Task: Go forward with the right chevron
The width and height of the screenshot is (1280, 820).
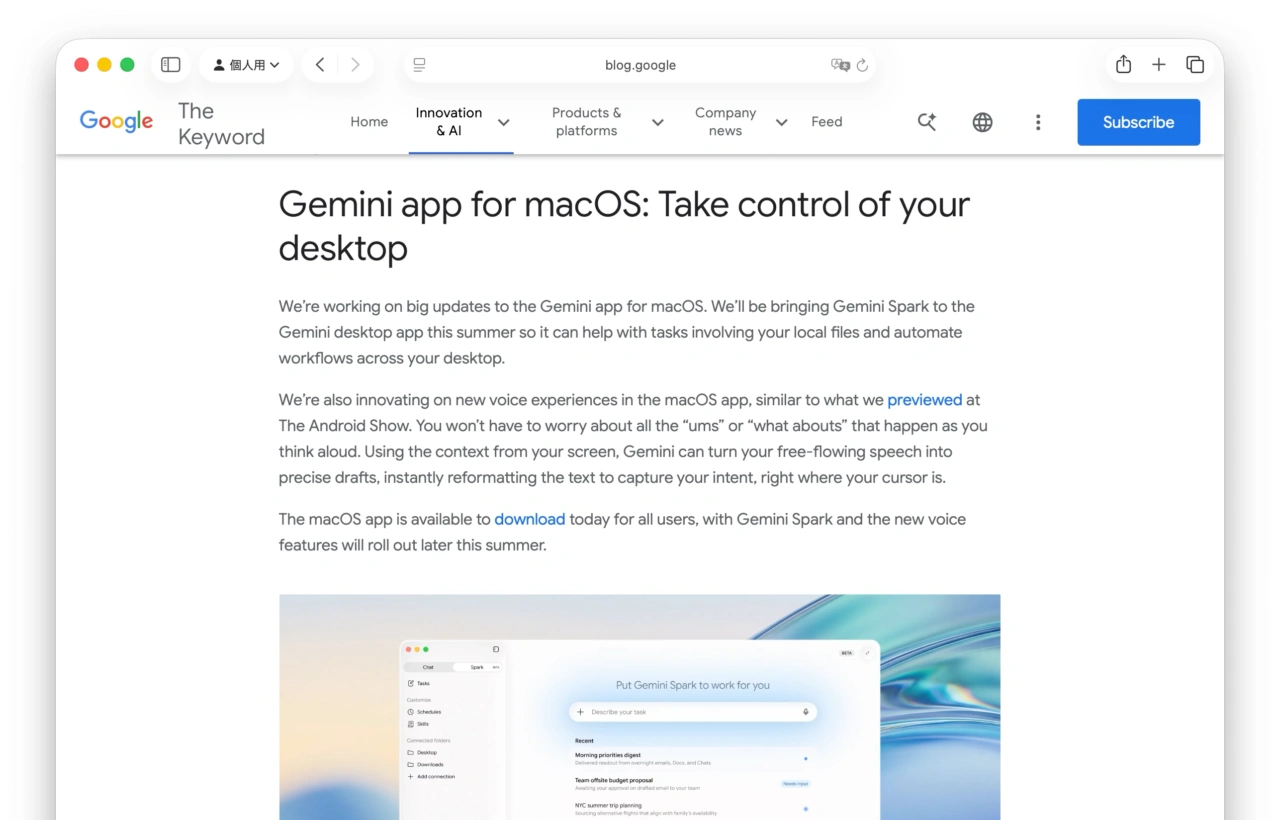Action: click(355, 65)
